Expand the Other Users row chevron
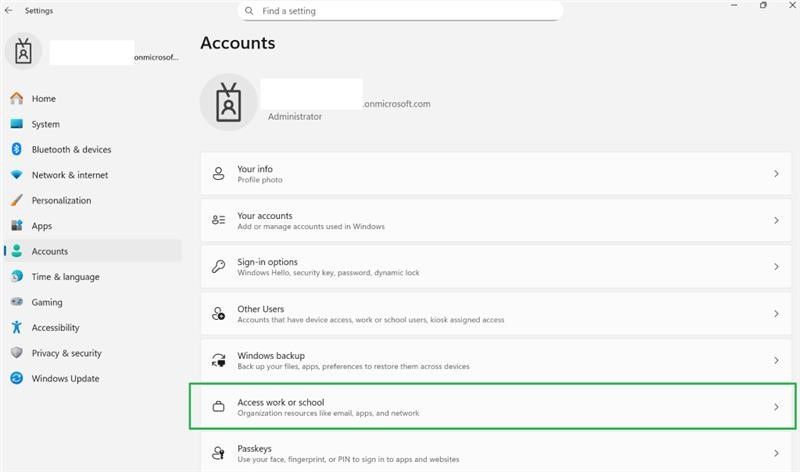800x472 pixels. coord(776,313)
